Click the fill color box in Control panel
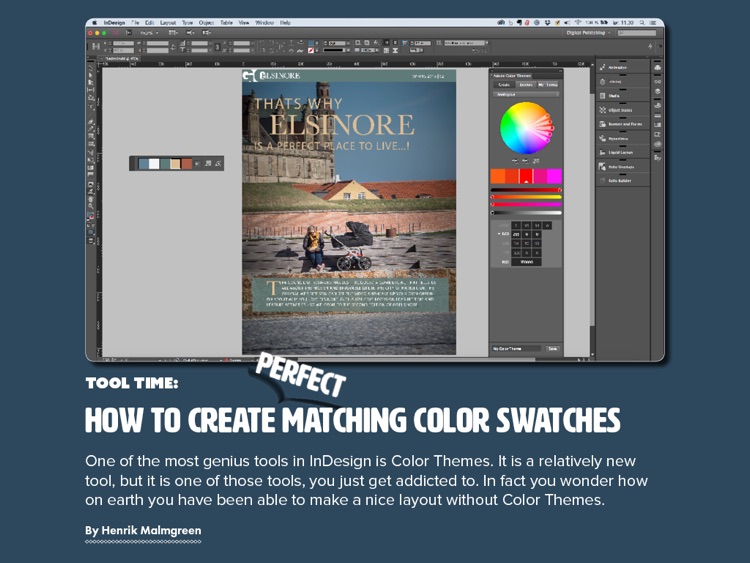This screenshot has height=563, width=750. pos(311,43)
